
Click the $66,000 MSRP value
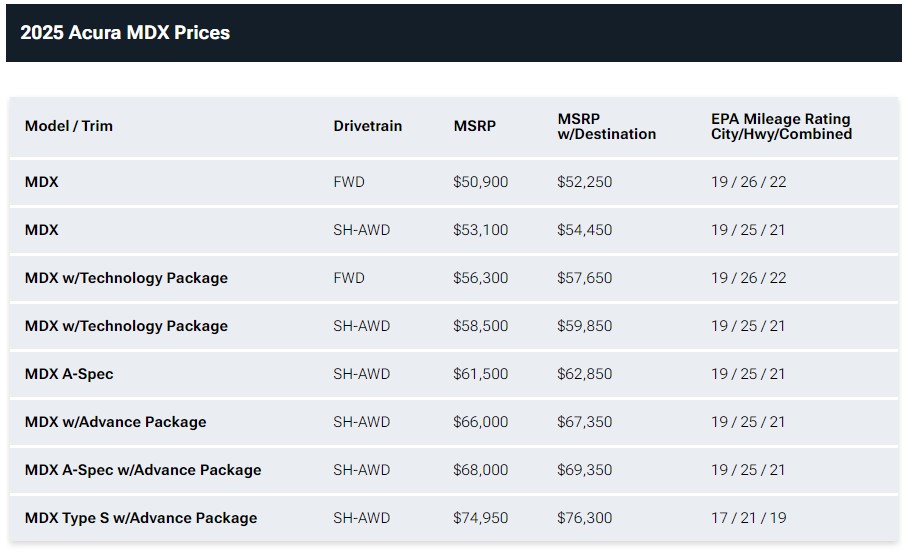[x=480, y=422]
